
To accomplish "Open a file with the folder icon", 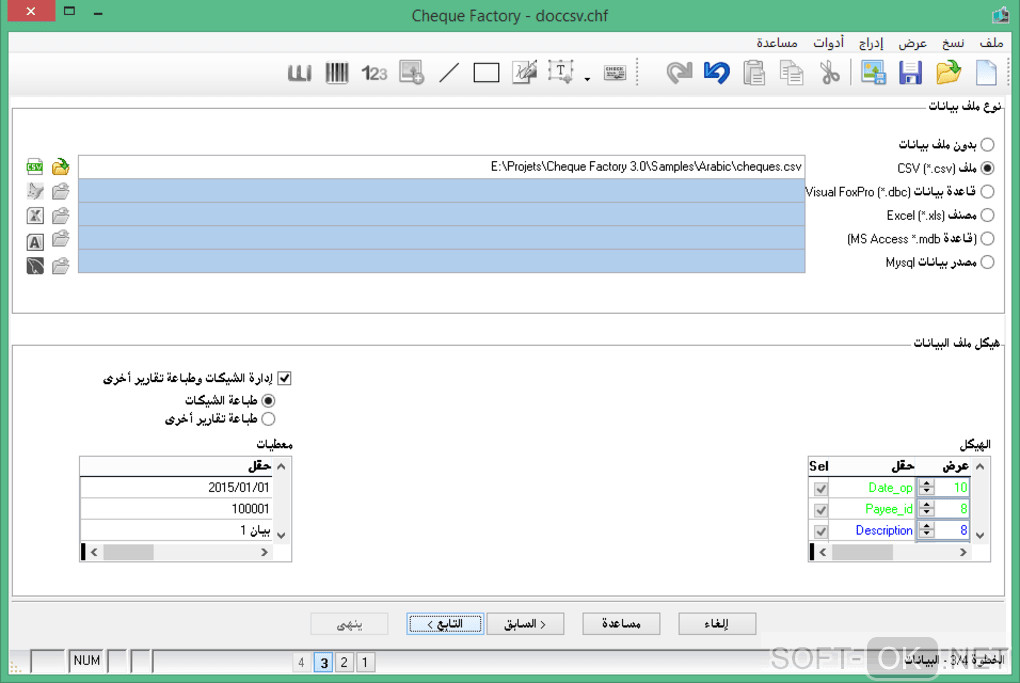I will (x=948, y=72).
